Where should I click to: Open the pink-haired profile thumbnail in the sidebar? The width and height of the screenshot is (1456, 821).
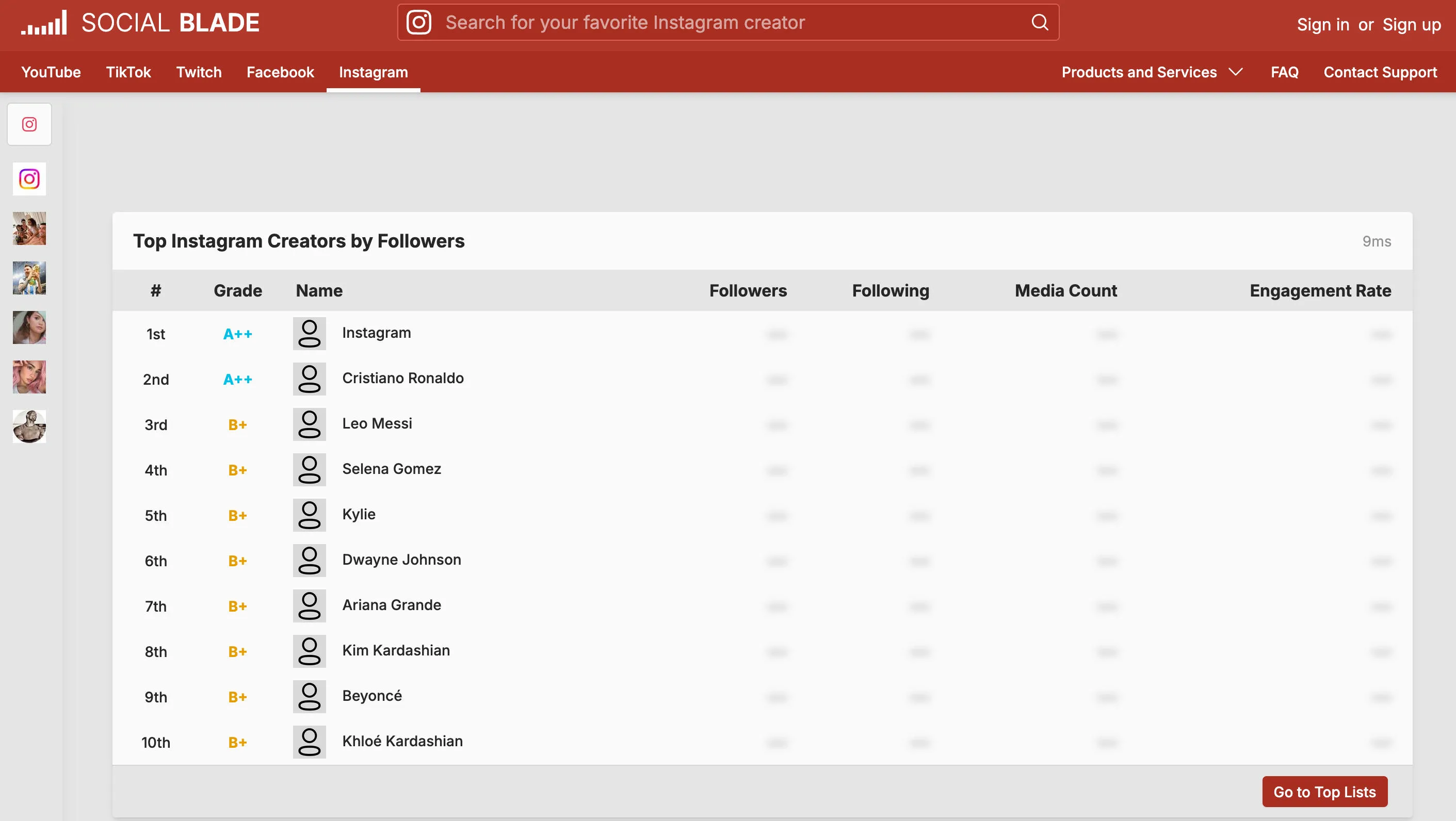click(29, 377)
